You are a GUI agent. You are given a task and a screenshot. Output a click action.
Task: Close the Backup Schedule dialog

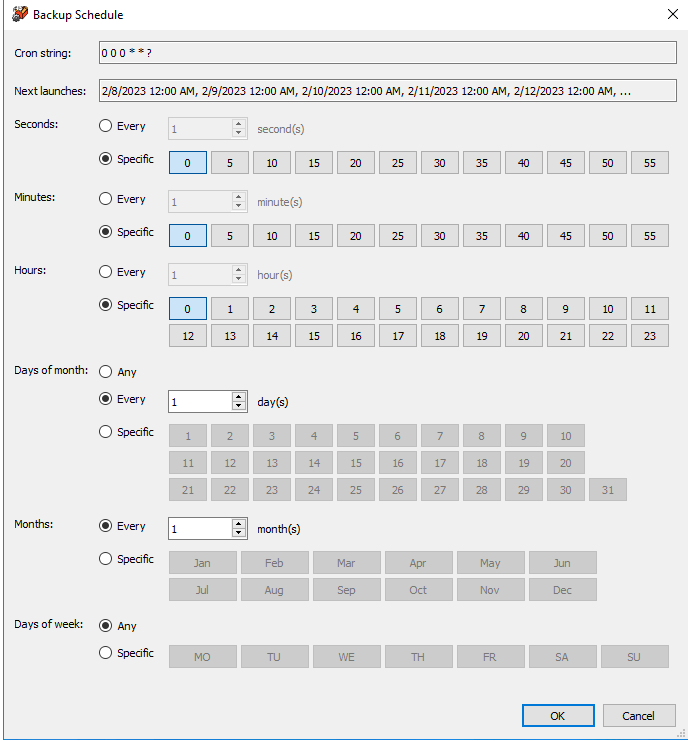pyautogui.click(x=673, y=14)
